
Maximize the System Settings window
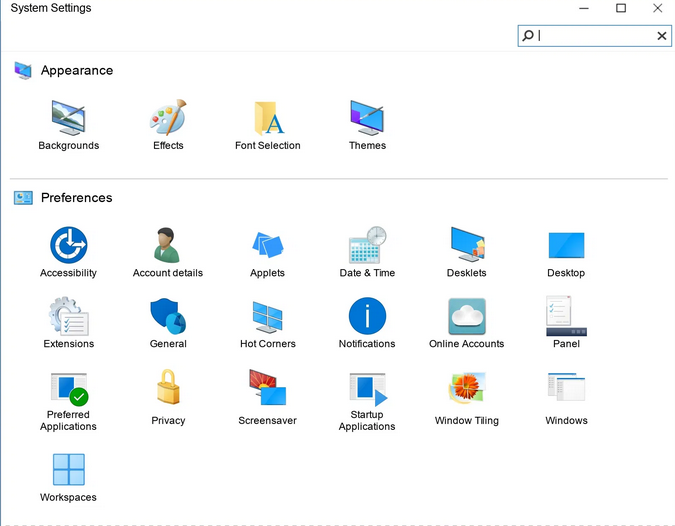[621, 8]
